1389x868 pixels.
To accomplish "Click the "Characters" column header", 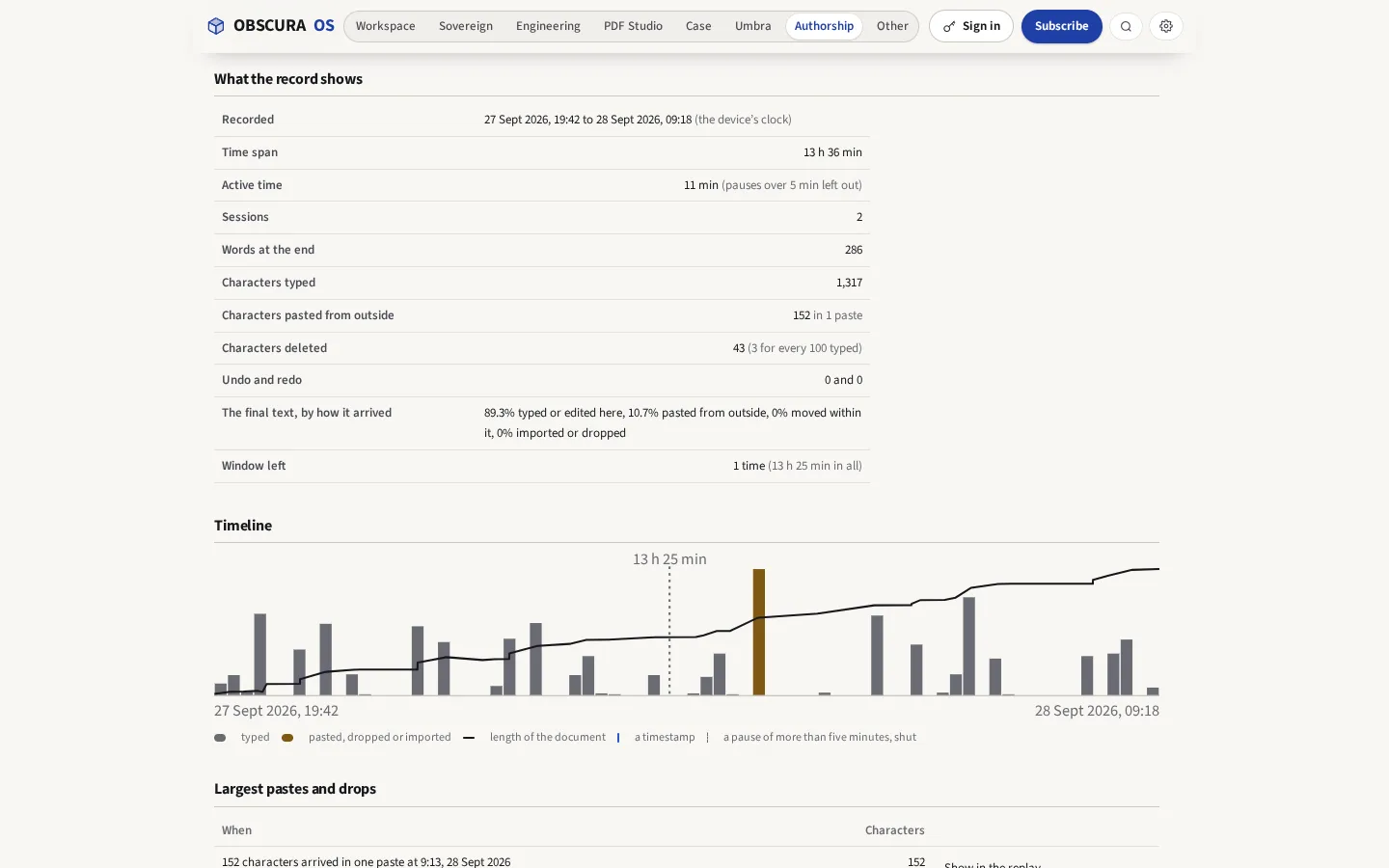I will point(894,830).
